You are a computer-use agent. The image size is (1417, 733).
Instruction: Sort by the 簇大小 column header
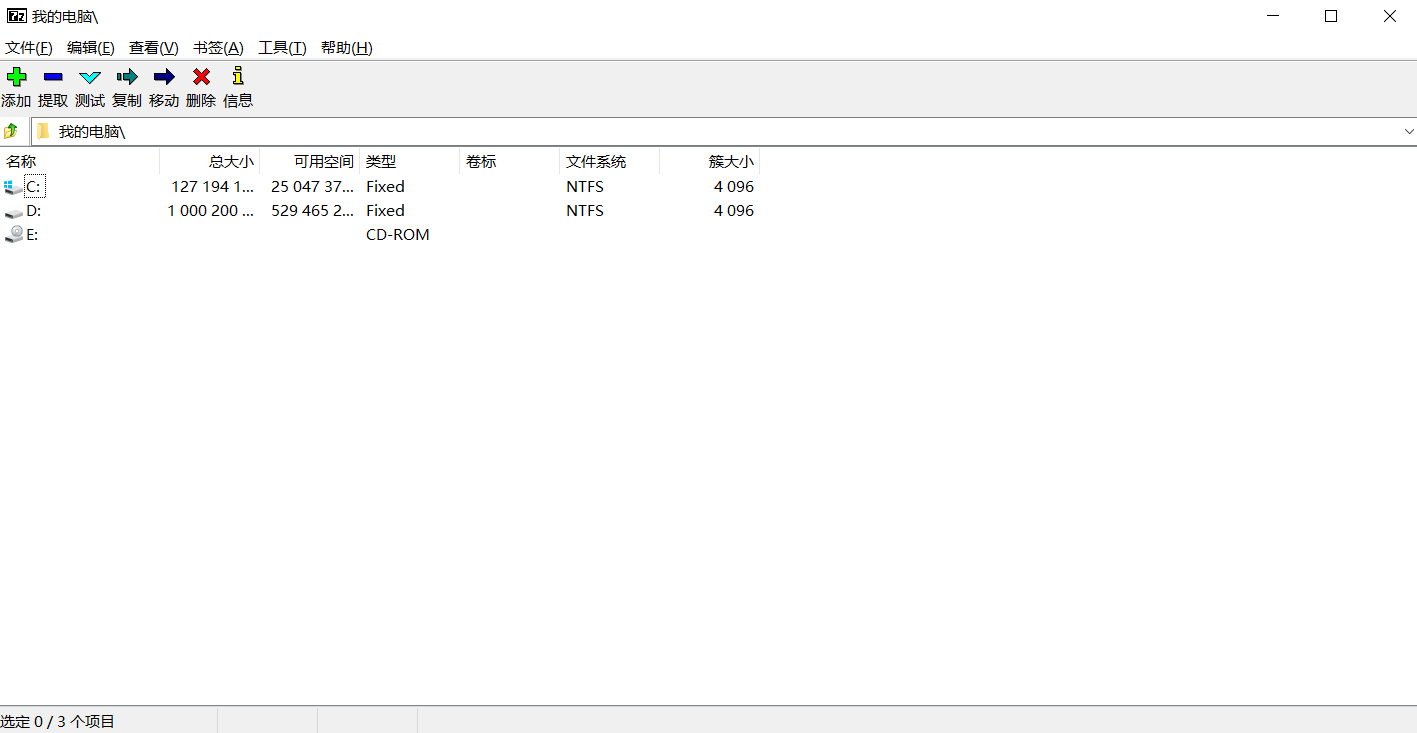point(710,161)
